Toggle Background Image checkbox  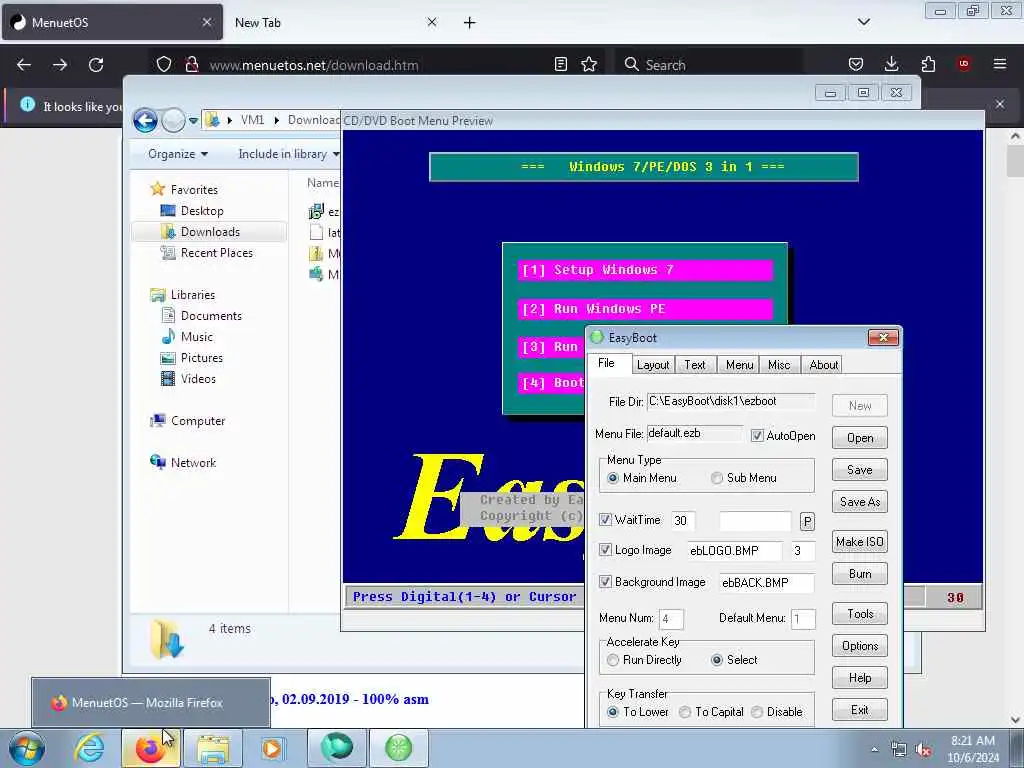(x=605, y=582)
